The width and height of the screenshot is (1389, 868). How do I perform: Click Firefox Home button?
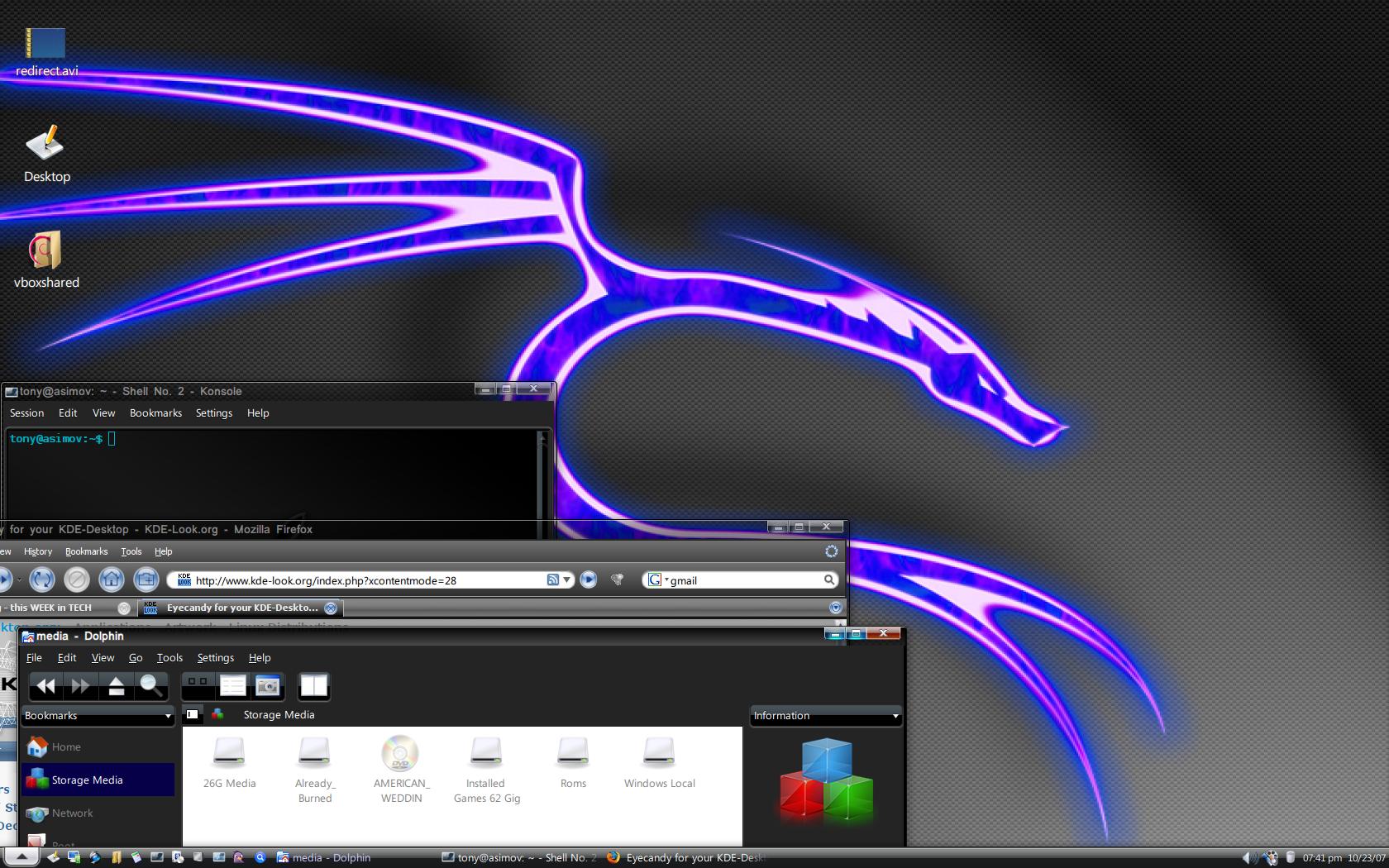tap(112, 579)
